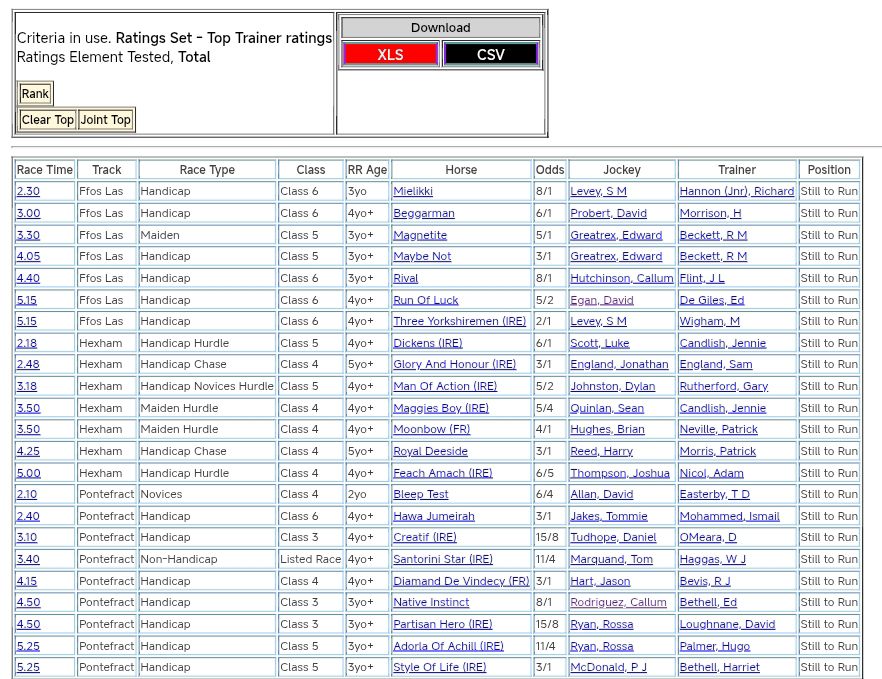The height and width of the screenshot is (679, 882).
Task: Open trainer Bethell, Harriet link
Action: click(719, 667)
